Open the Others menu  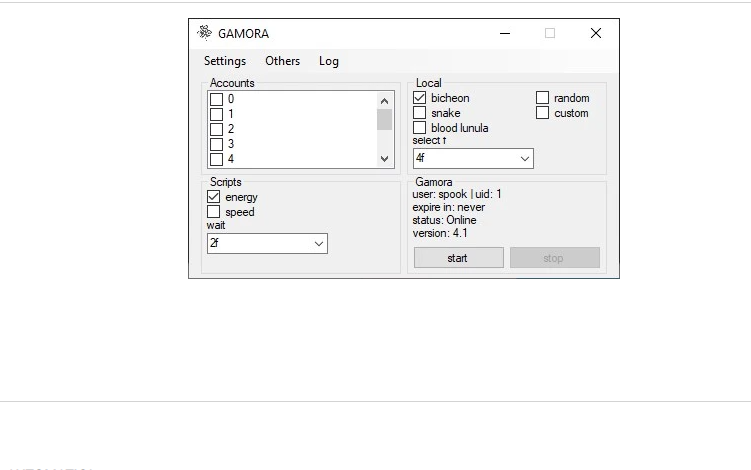(282, 61)
